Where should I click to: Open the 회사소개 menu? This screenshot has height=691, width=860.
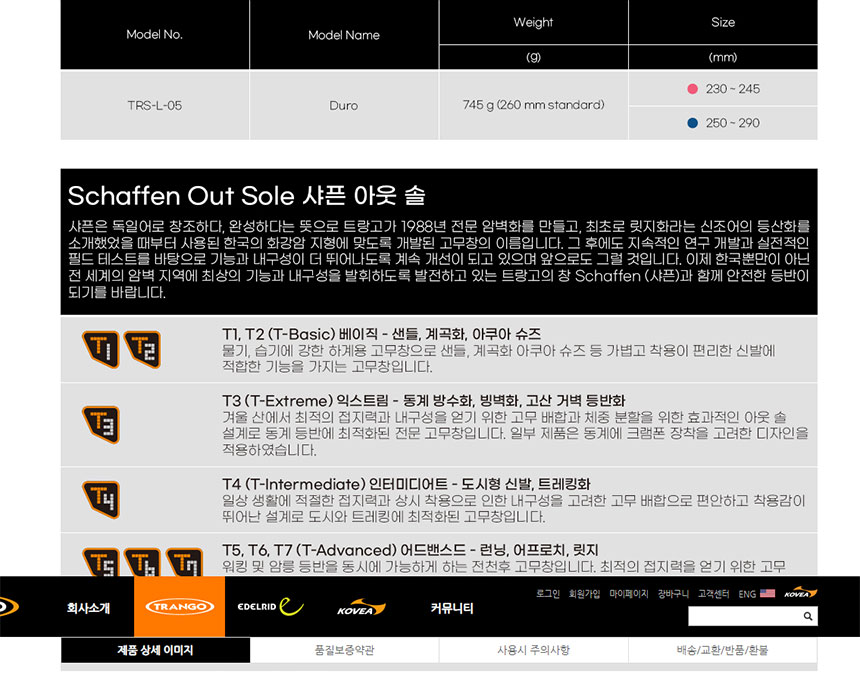click(x=88, y=608)
